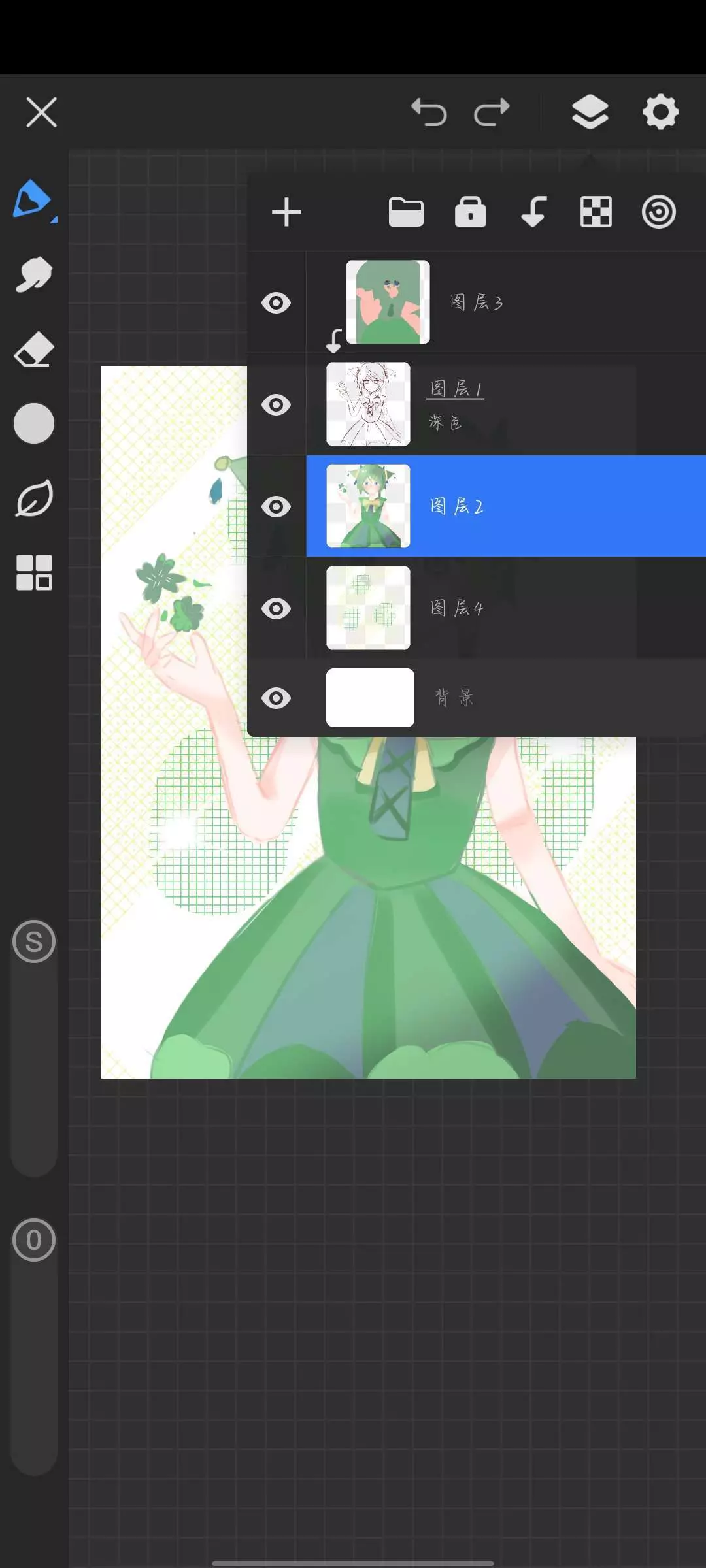Redo the undone action
This screenshot has width=706, height=1568.
(492, 112)
